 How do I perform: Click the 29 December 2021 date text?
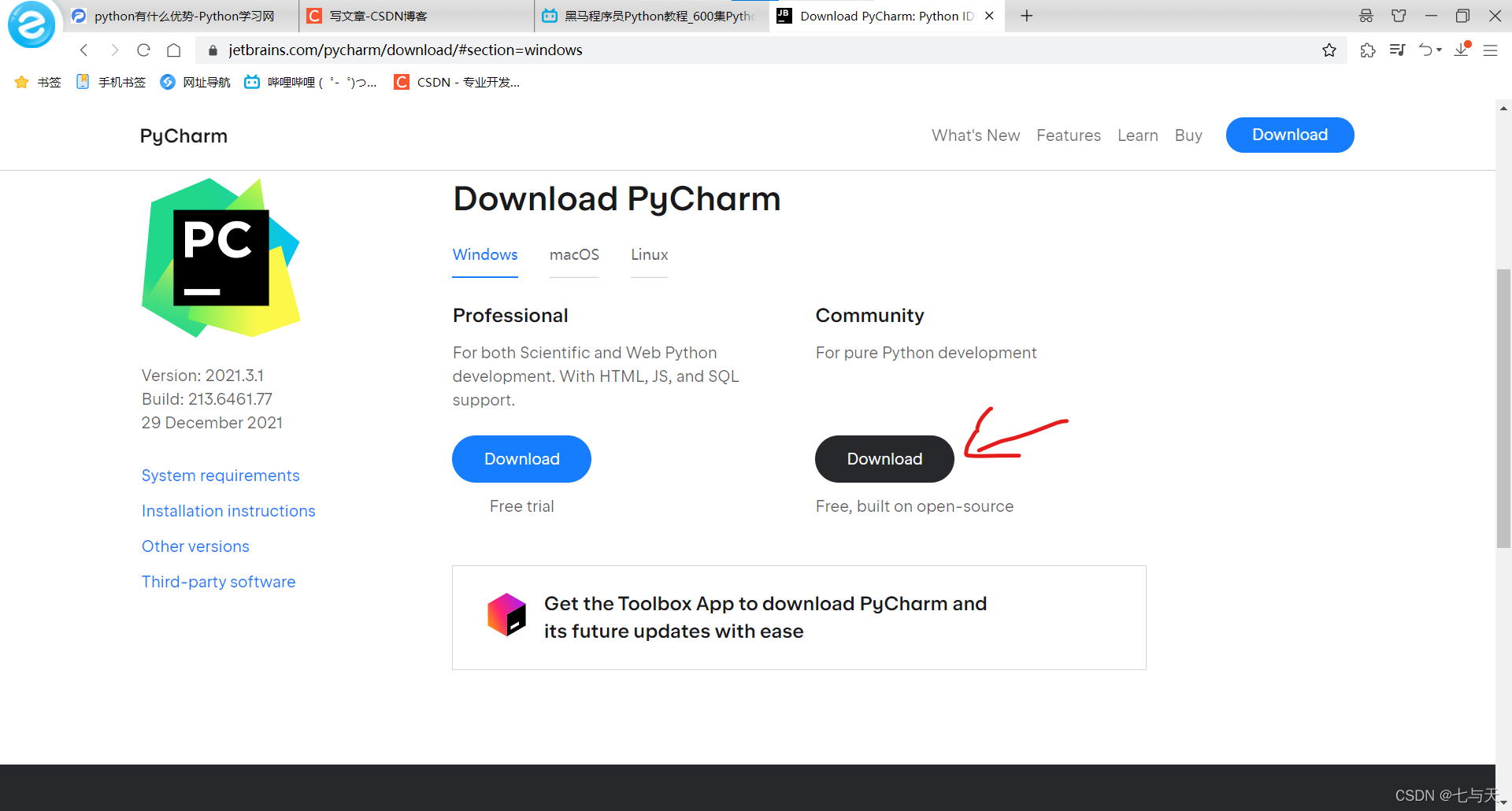[212, 423]
